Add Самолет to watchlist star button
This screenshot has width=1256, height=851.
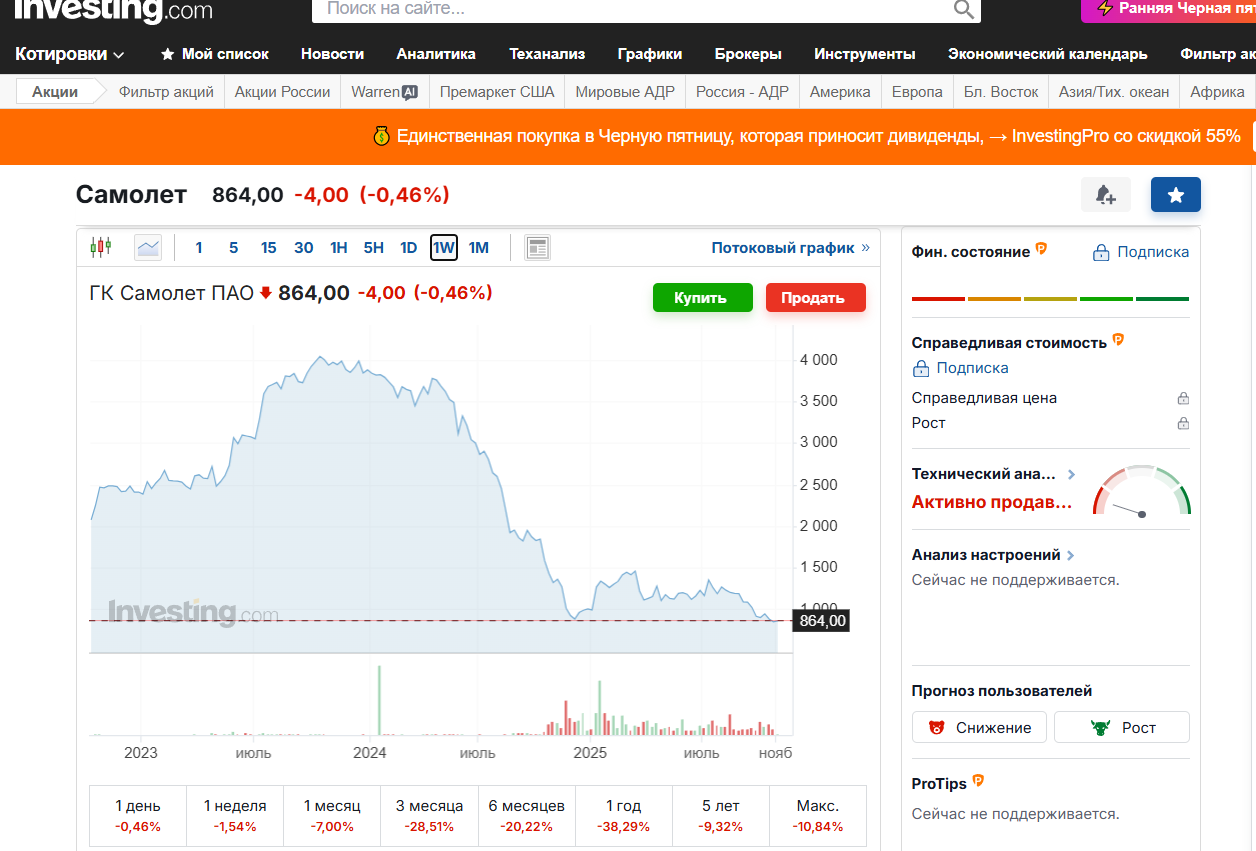1176,195
